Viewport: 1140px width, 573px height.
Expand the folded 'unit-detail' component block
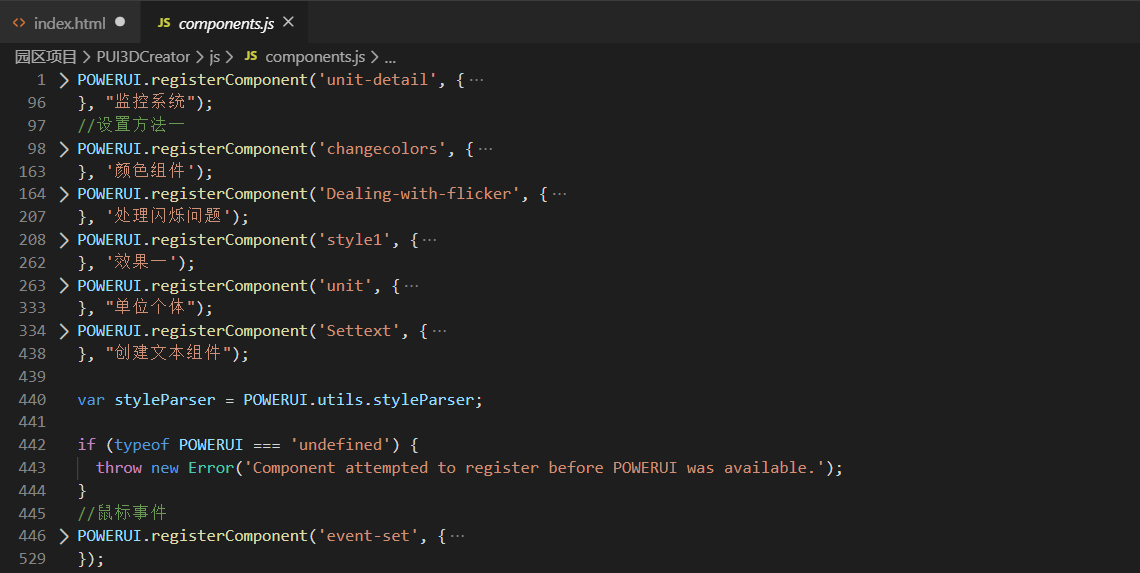click(64, 80)
